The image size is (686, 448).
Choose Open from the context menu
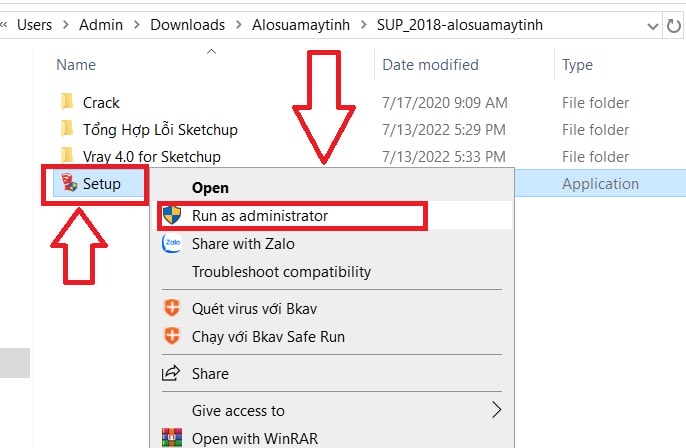coord(210,188)
